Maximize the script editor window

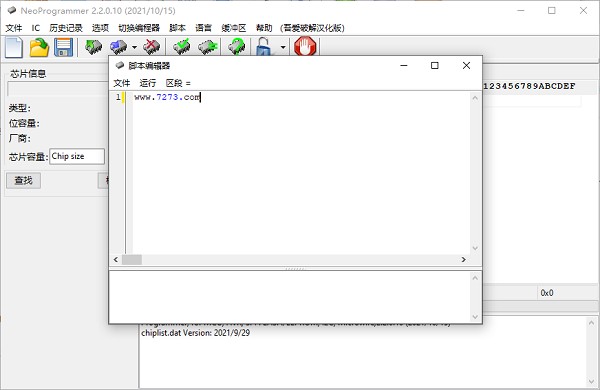(x=435, y=65)
